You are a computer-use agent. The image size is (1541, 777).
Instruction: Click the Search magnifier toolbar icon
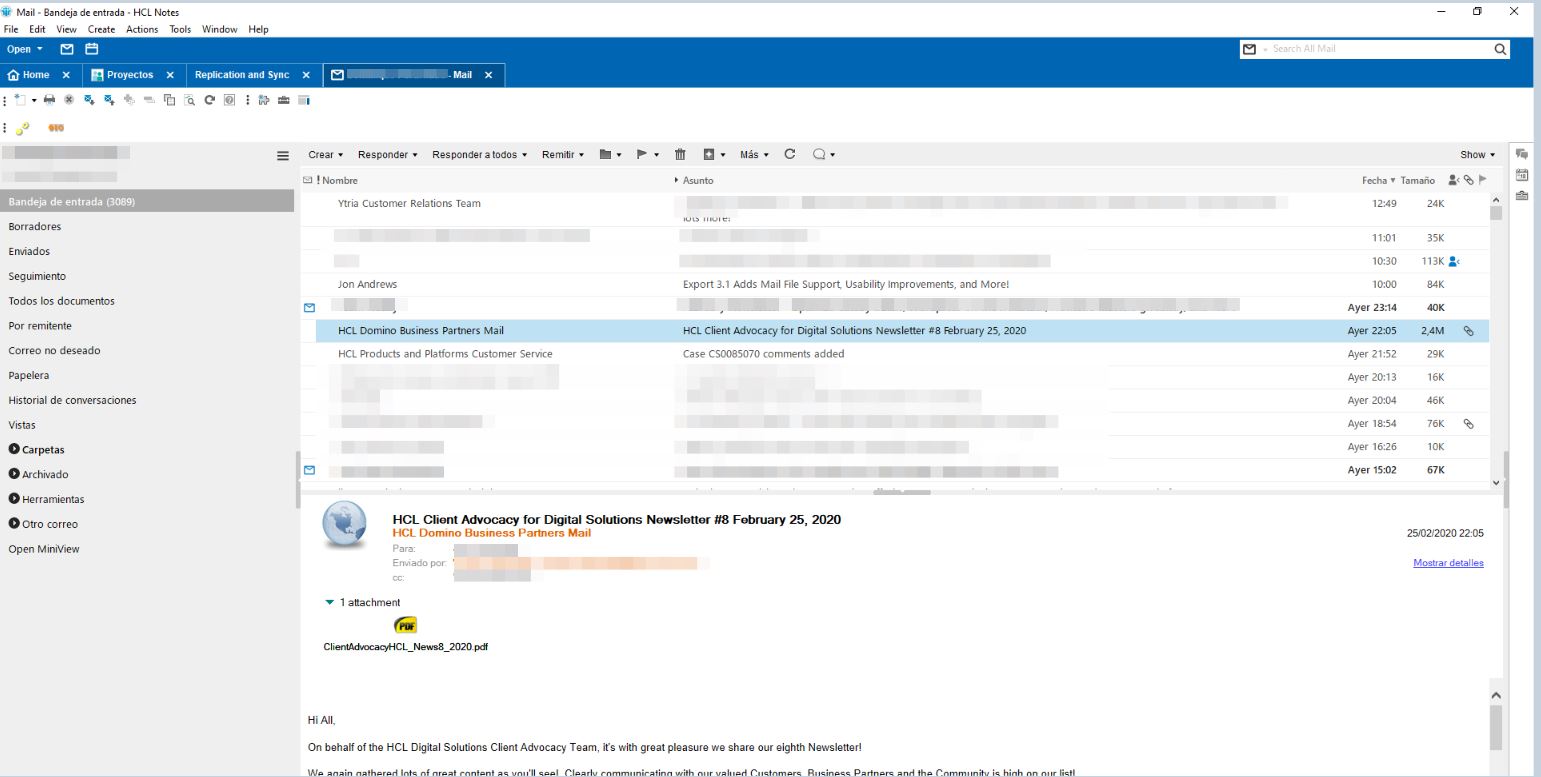[189, 100]
